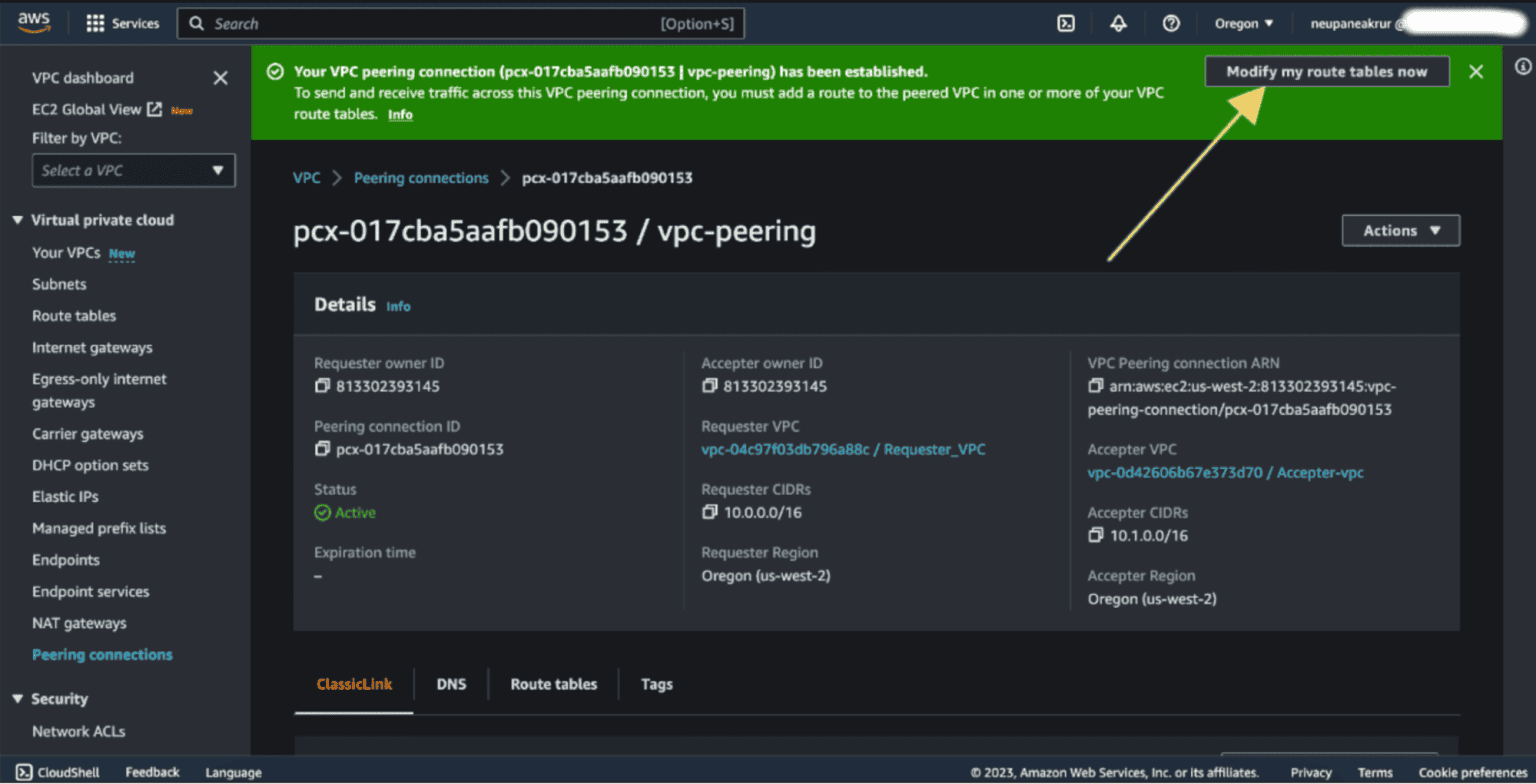Open the Info link next to Details
This screenshot has height=784, width=1536.
click(398, 306)
